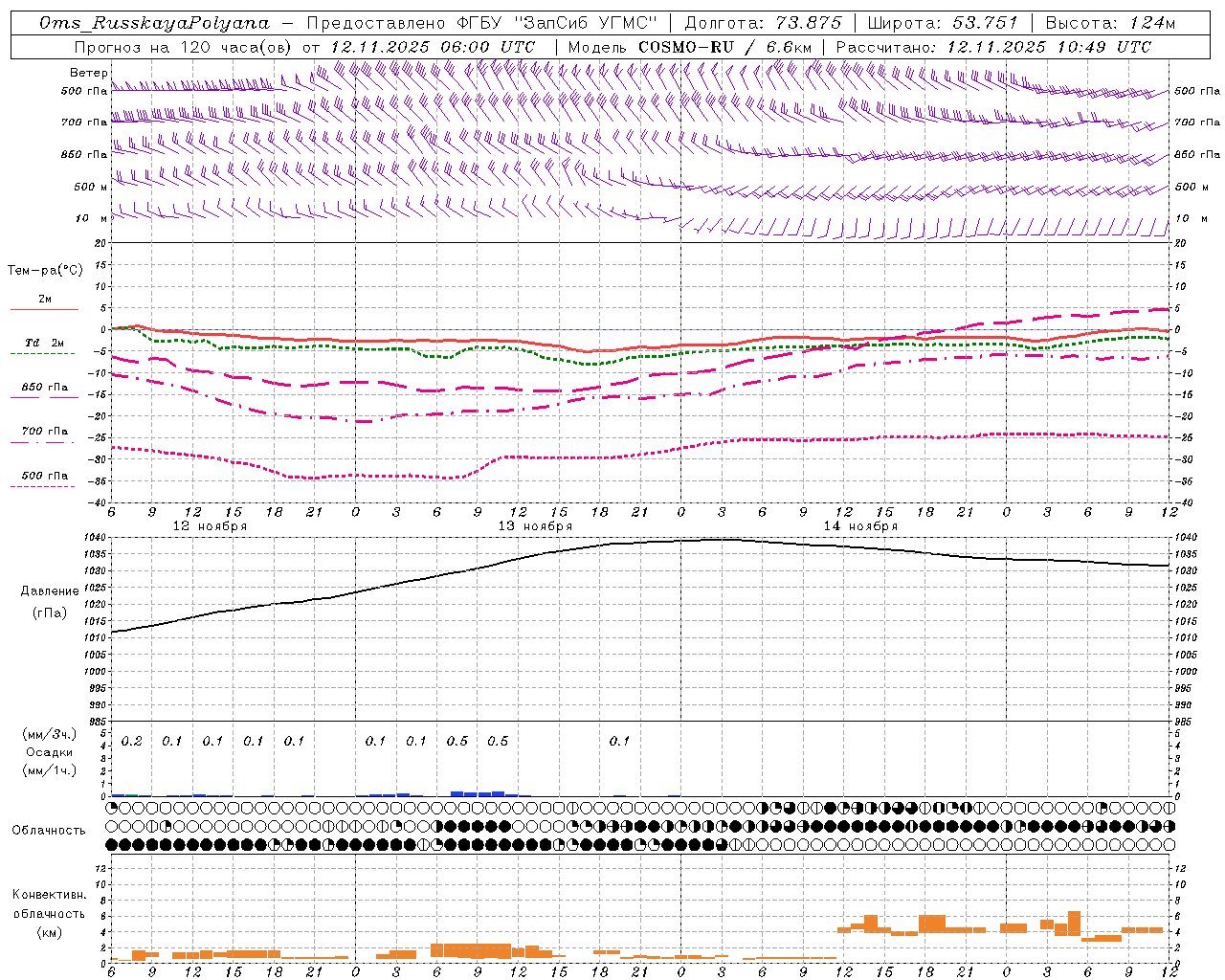Click the 850 гПа temperature legend entry
The height and width of the screenshot is (980, 1225).
(x=45, y=388)
